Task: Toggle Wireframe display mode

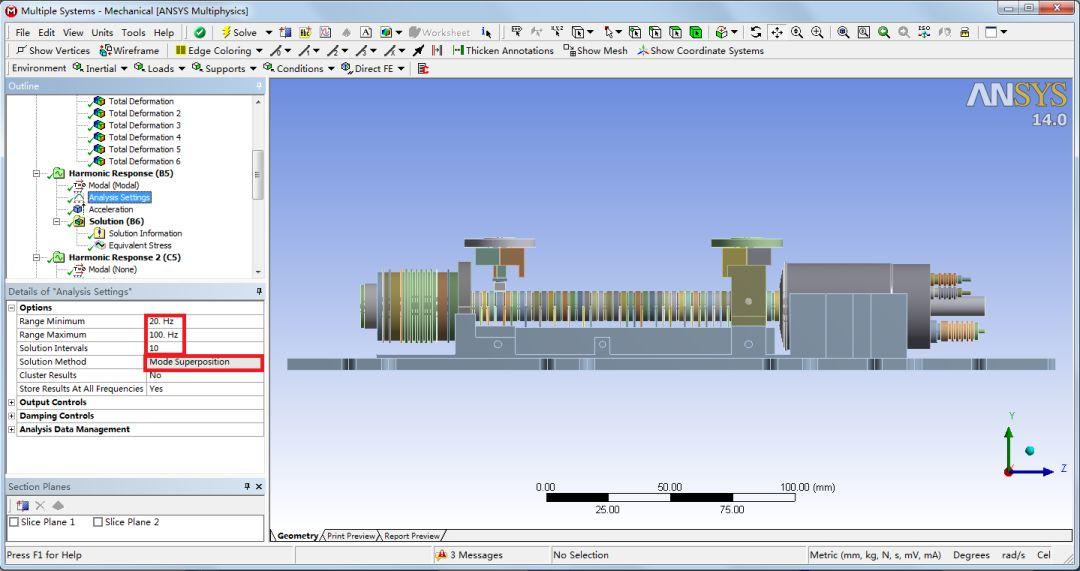Action: (x=129, y=50)
